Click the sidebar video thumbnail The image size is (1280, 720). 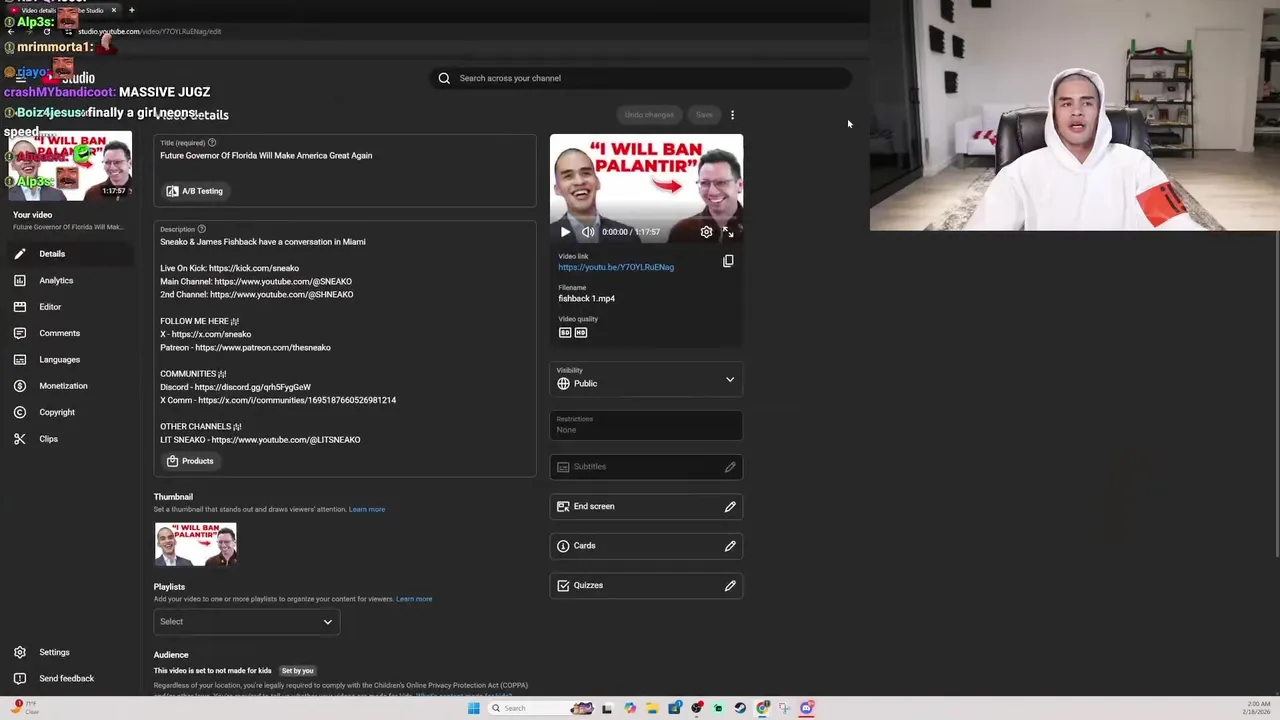tap(70, 166)
